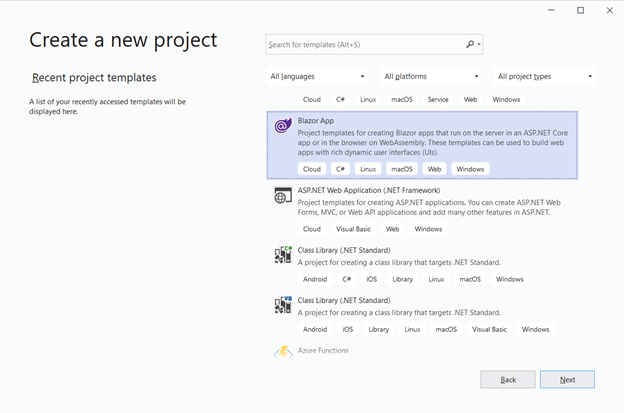Image resolution: width=624 pixels, height=413 pixels.
Task: Expand the All platforms filter
Action: [x=431, y=76]
